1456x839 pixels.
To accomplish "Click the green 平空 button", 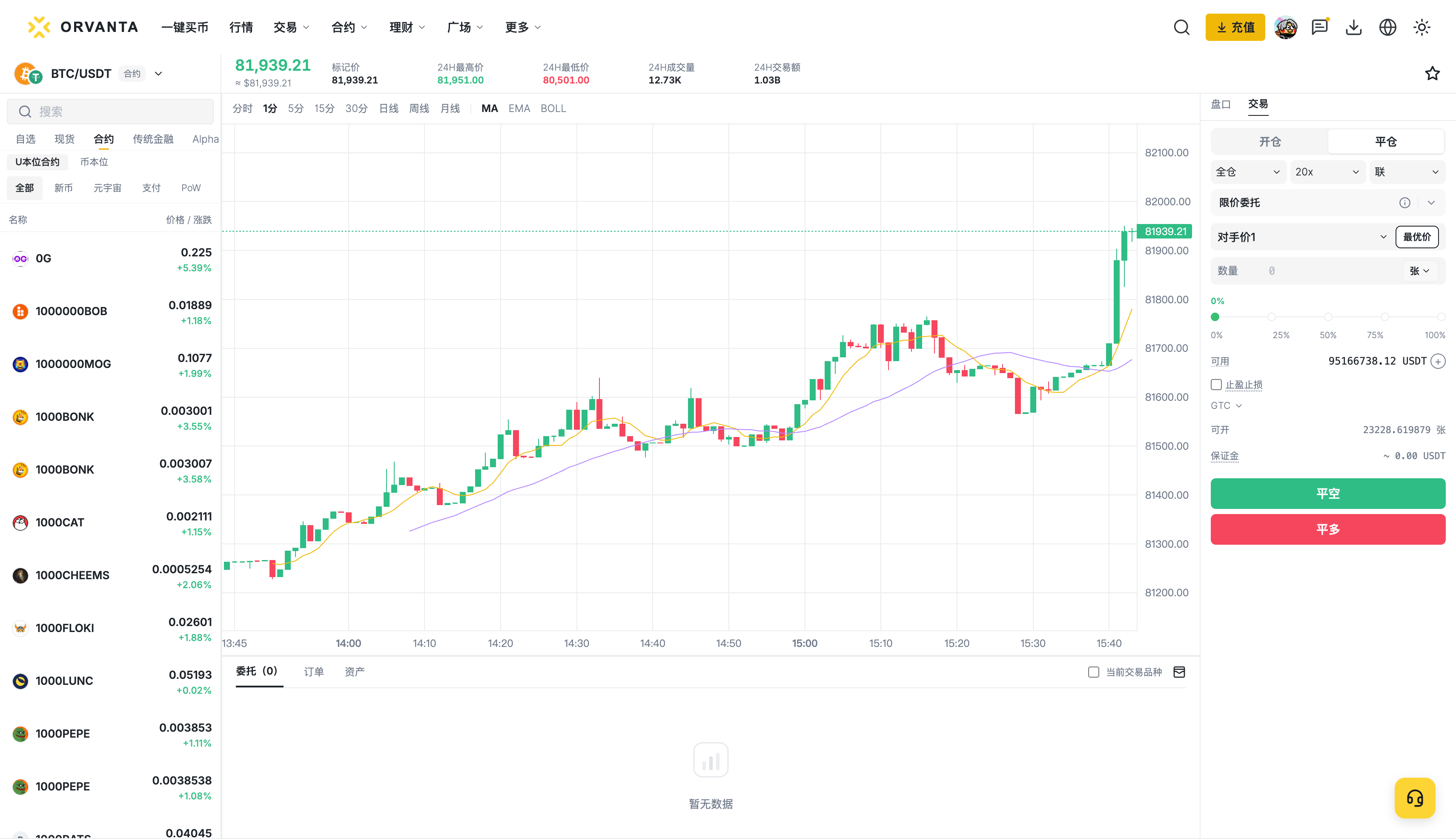I will click(x=1327, y=494).
